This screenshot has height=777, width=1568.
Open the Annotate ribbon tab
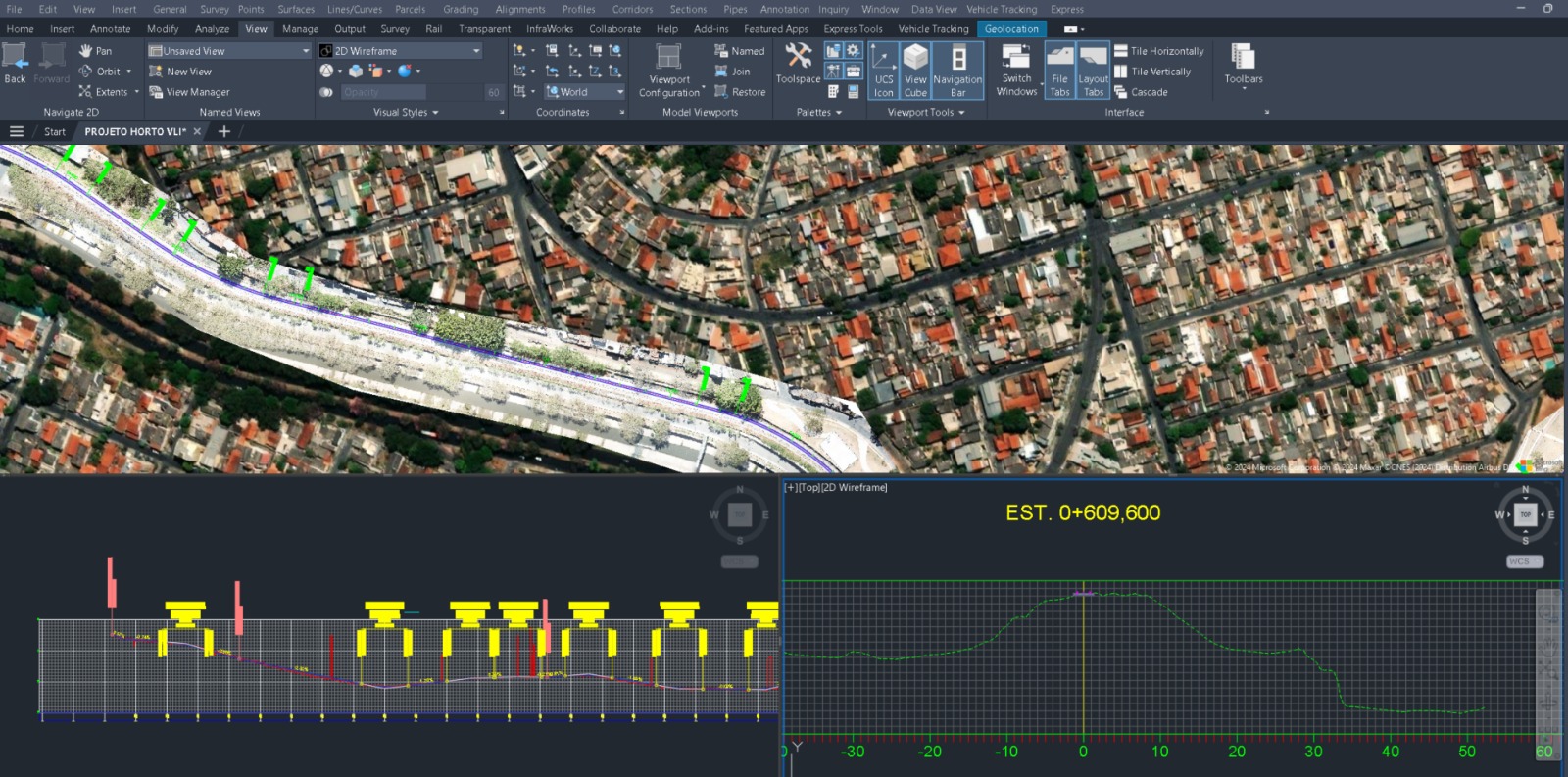coord(110,29)
